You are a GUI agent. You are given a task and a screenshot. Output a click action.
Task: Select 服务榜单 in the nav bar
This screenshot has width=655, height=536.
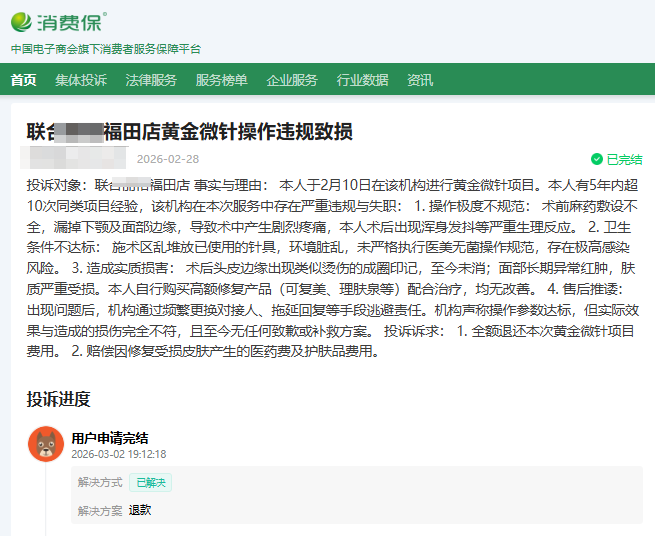(221, 80)
